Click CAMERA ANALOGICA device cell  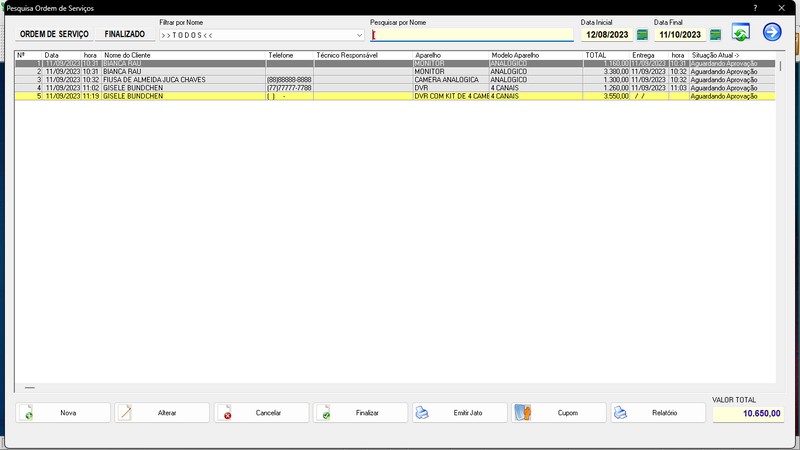coord(451,80)
